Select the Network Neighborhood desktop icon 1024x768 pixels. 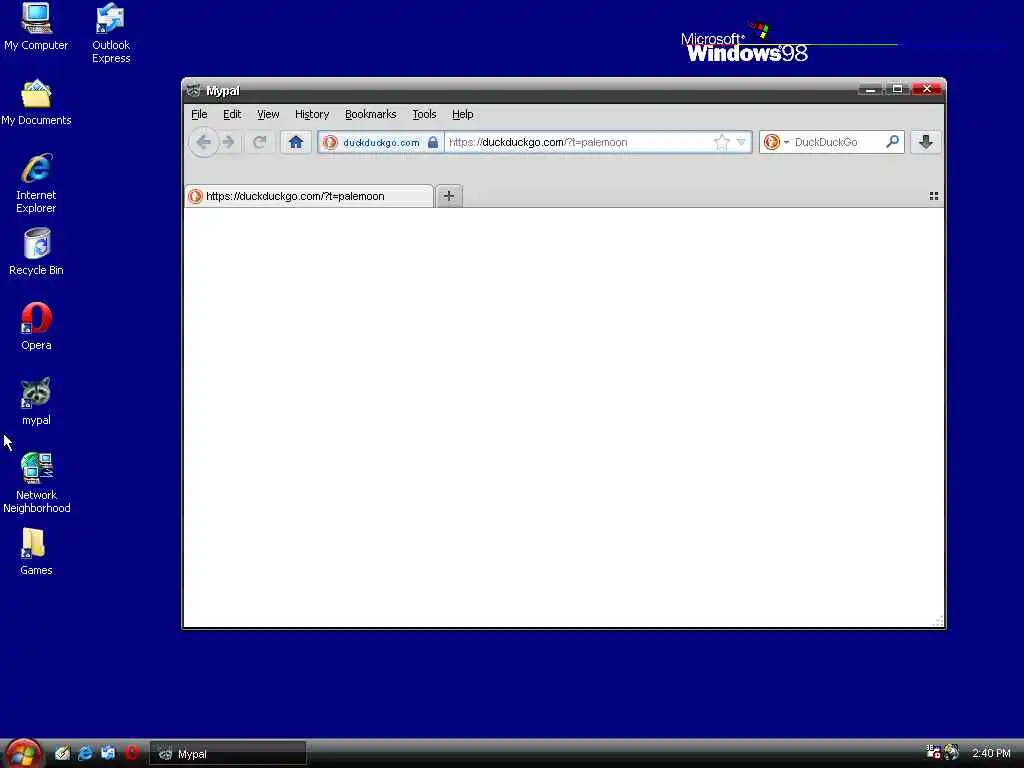coord(36,483)
